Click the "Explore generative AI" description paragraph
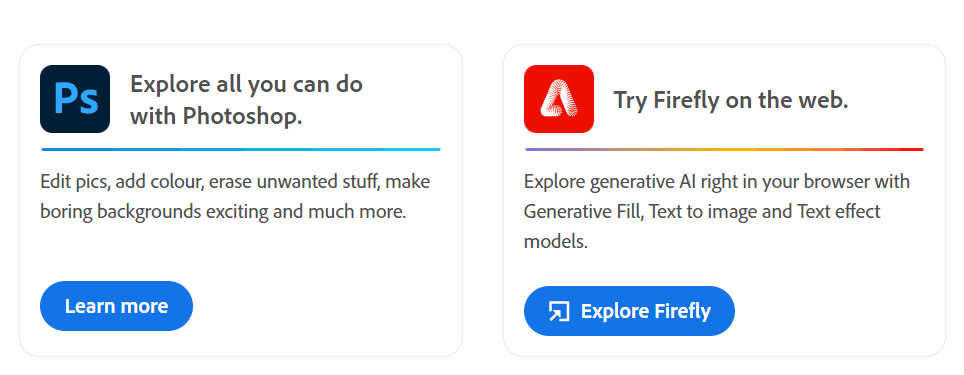 tap(717, 211)
